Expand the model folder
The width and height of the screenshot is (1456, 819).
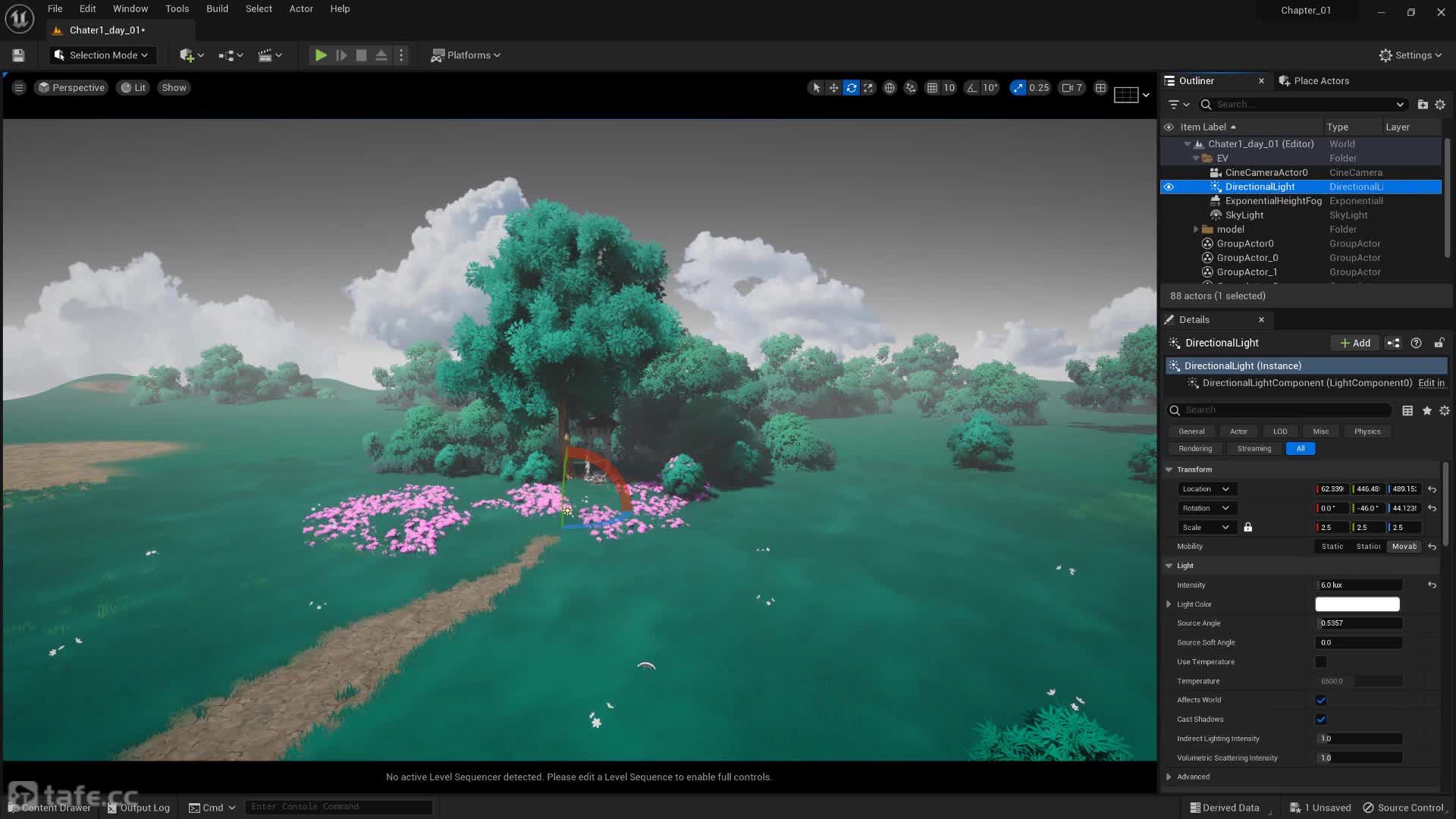[1196, 230]
